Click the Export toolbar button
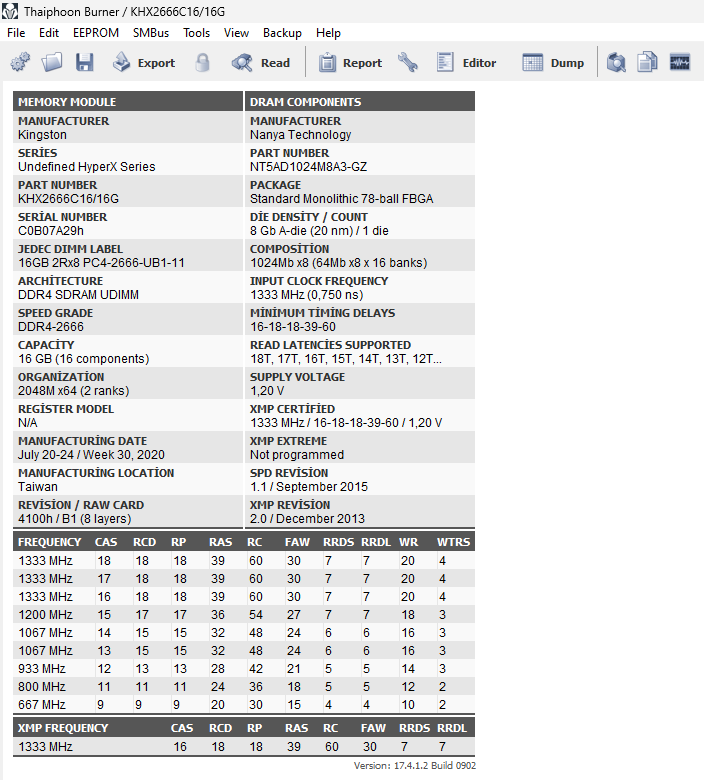704x780 pixels. [143, 63]
